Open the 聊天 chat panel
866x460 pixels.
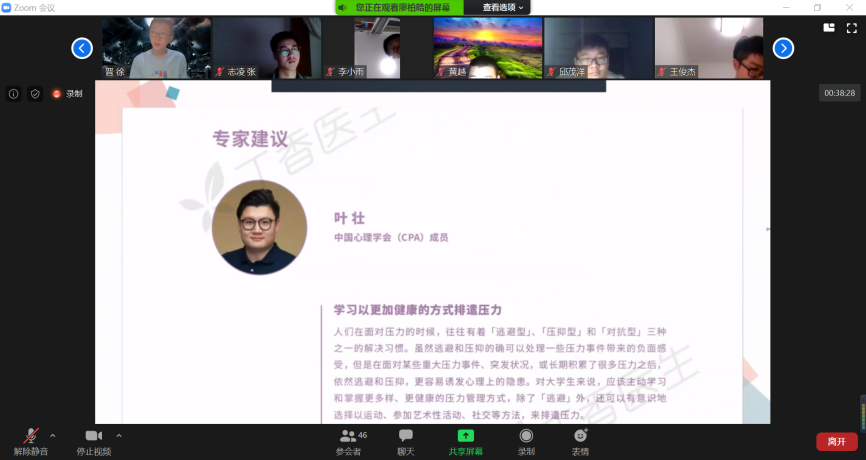406,436
